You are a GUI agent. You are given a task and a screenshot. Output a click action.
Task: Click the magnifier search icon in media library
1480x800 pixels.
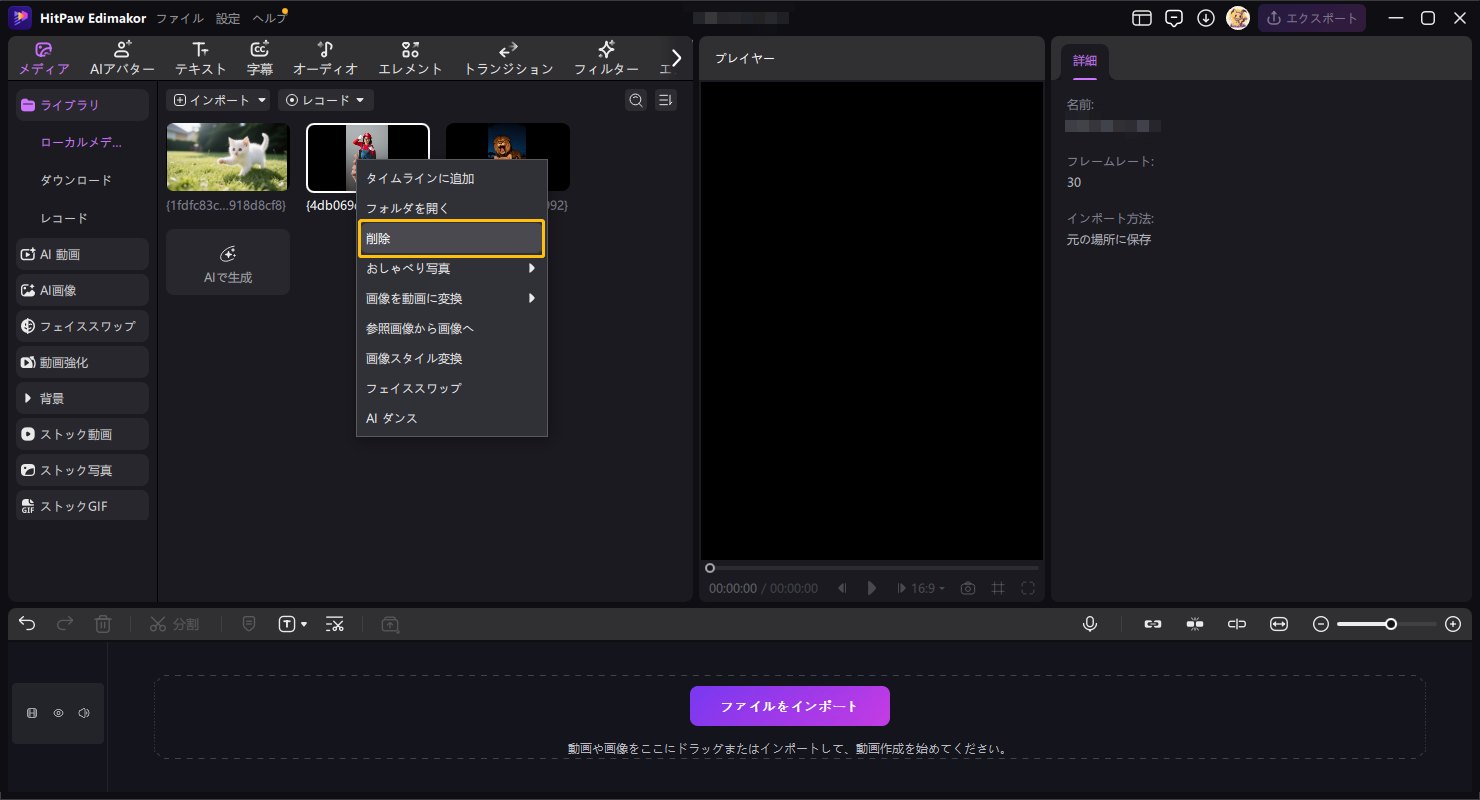[x=635, y=100]
